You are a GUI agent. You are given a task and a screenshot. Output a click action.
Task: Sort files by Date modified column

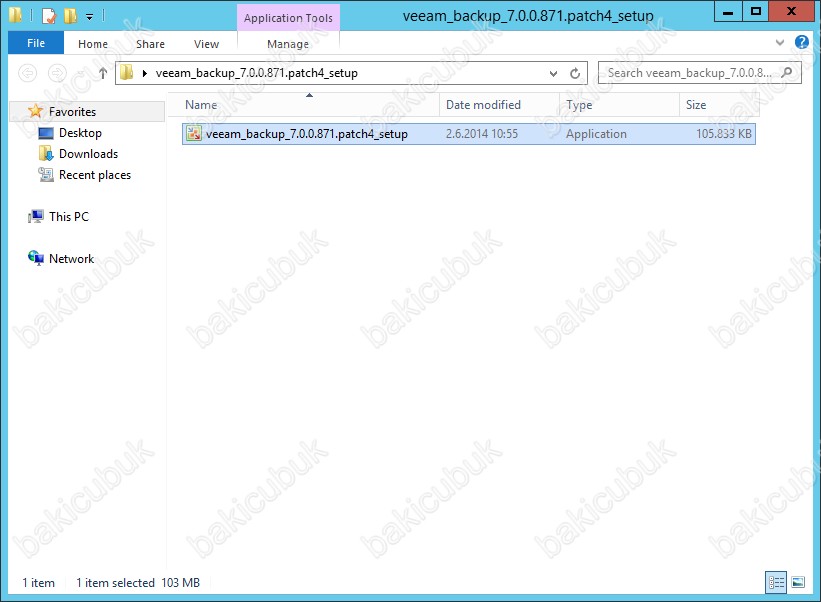(x=500, y=105)
